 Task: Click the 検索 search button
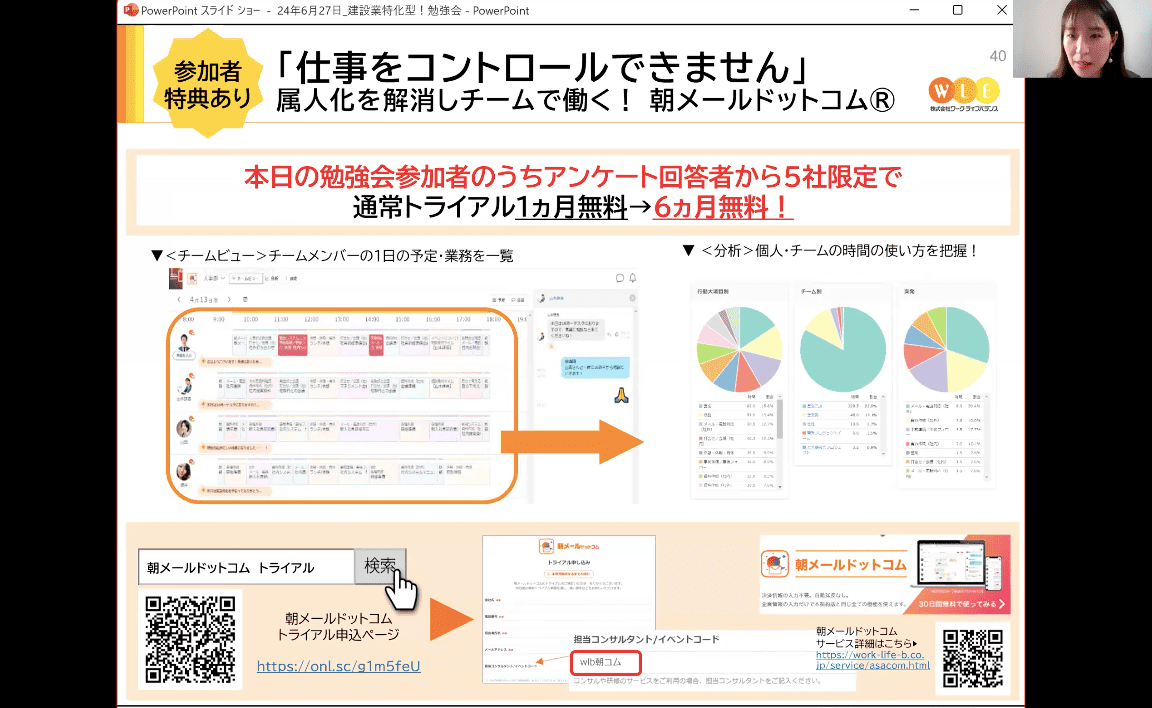click(x=380, y=566)
